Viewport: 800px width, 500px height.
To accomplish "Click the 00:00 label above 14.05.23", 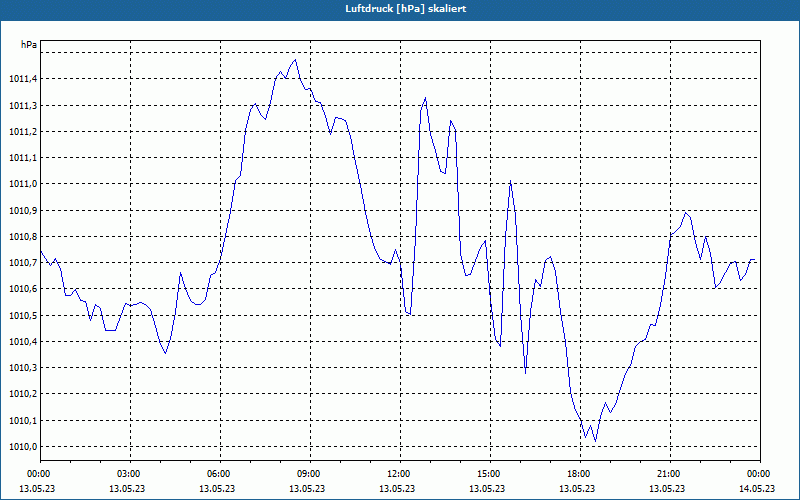I will (x=760, y=474).
